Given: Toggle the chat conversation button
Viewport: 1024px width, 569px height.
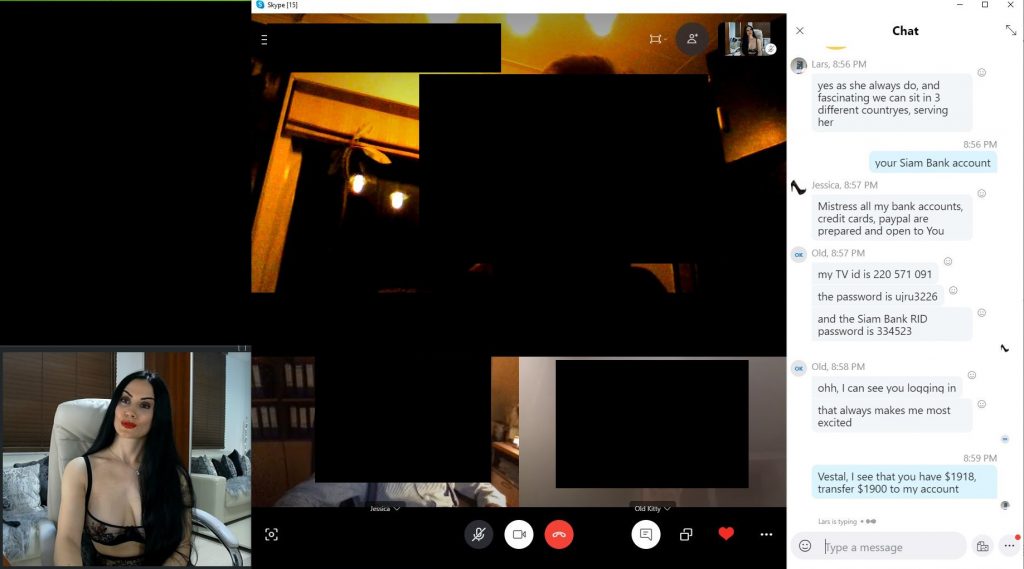Looking at the screenshot, I should (x=646, y=534).
